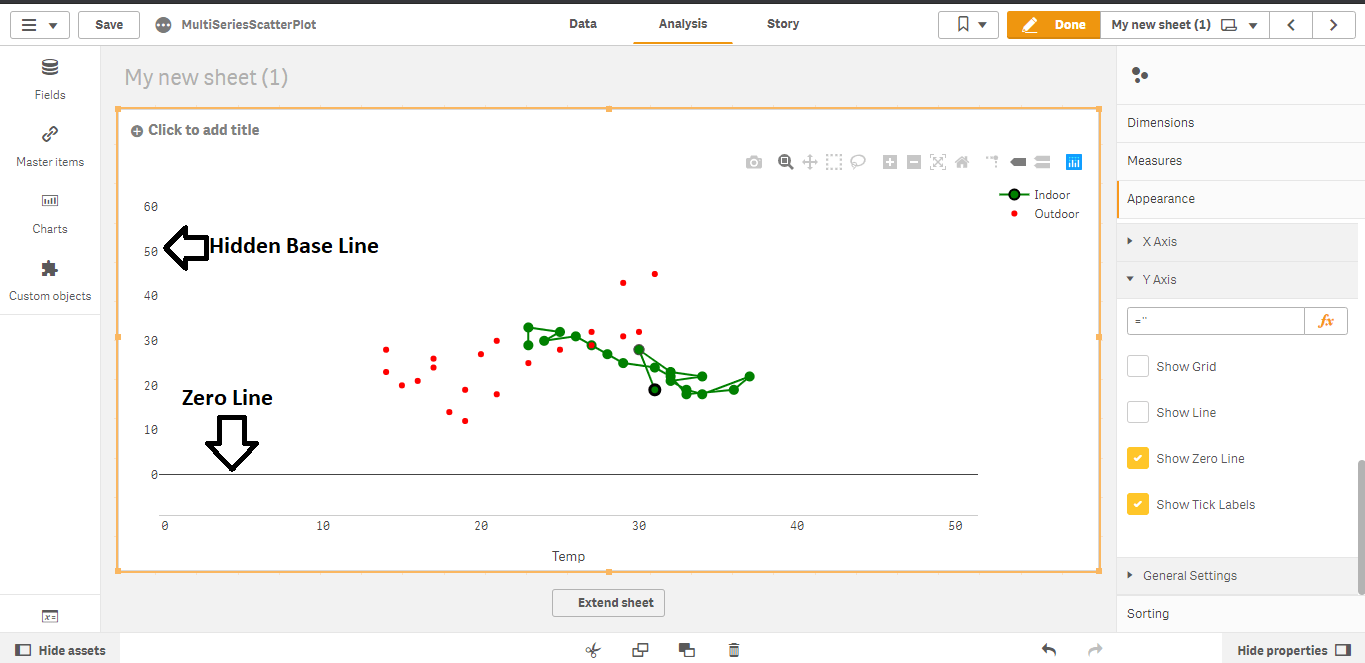Switch to the Data tab
The image size is (1365, 663).
point(583,23)
